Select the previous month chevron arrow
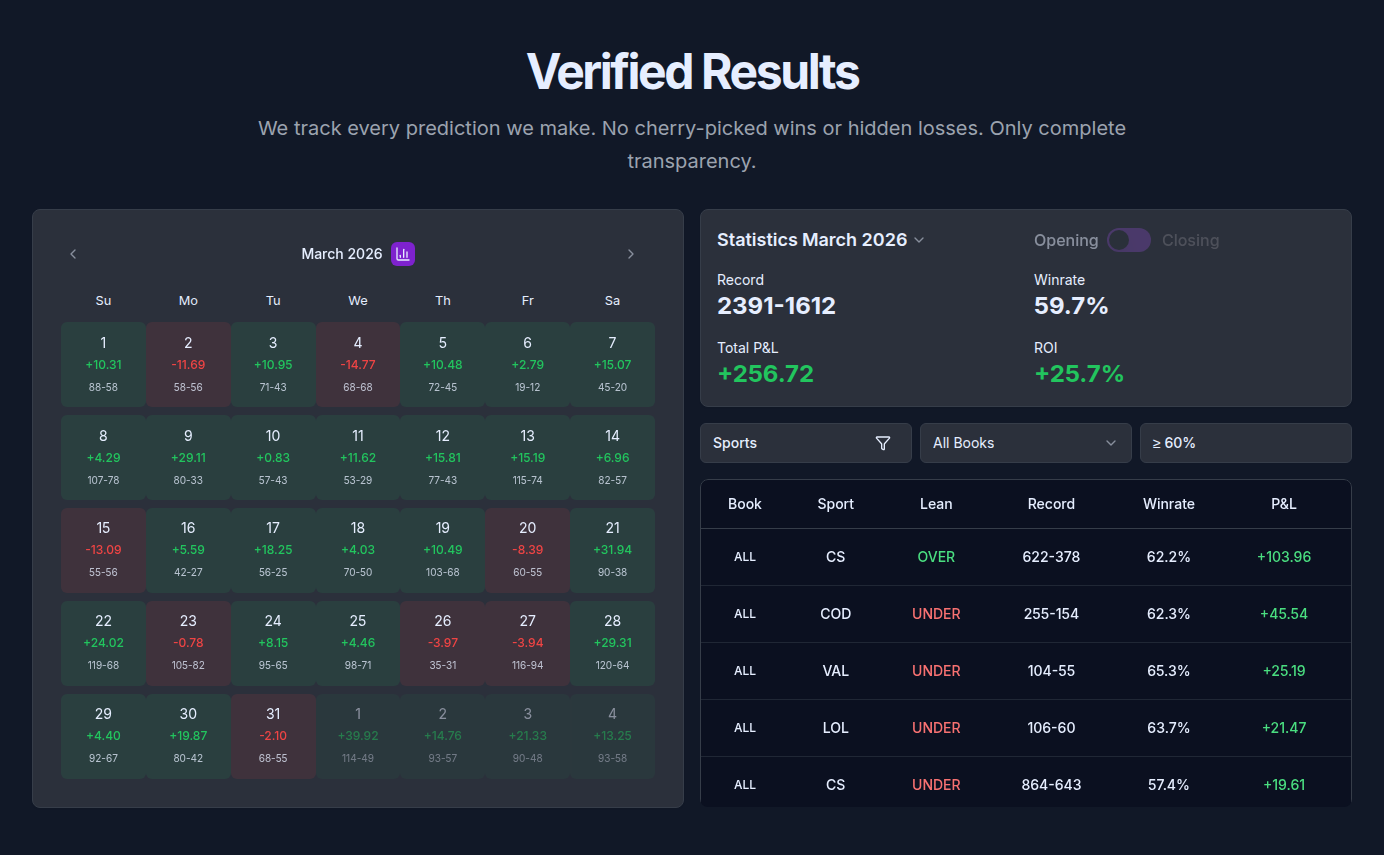This screenshot has height=855, width=1384. coord(73,254)
